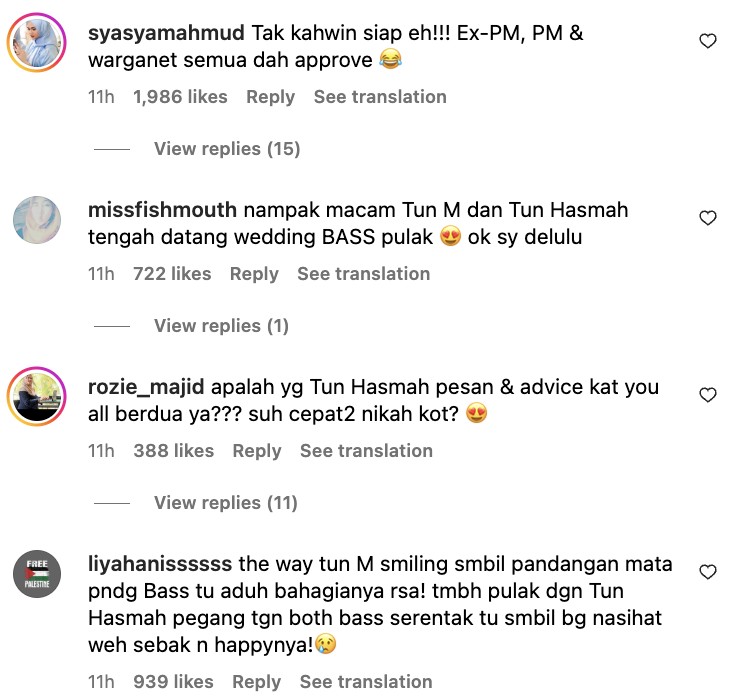View the 722 likes list
This screenshot has width=732, height=698.
tap(172, 274)
